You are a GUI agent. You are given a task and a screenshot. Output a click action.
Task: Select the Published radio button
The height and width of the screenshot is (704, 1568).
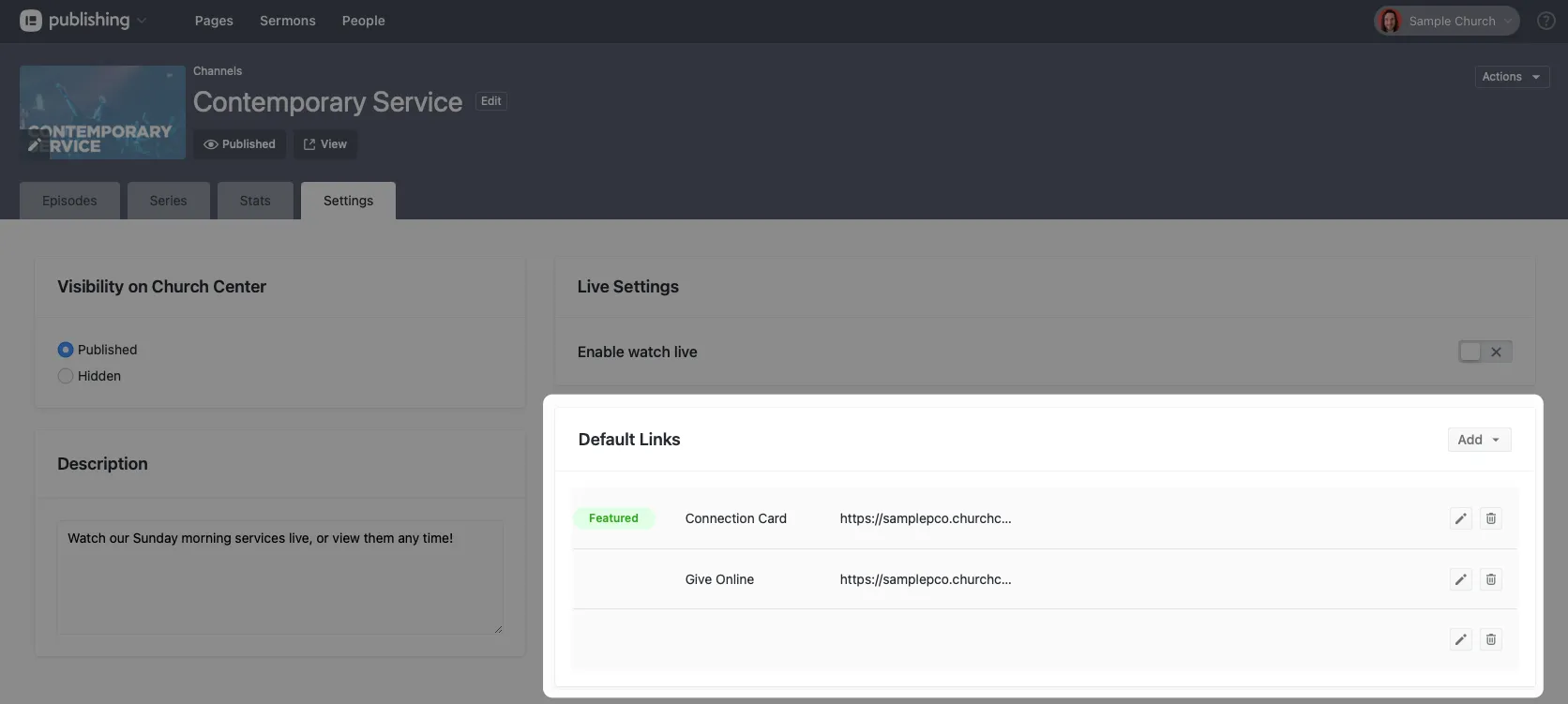[x=66, y=350]
